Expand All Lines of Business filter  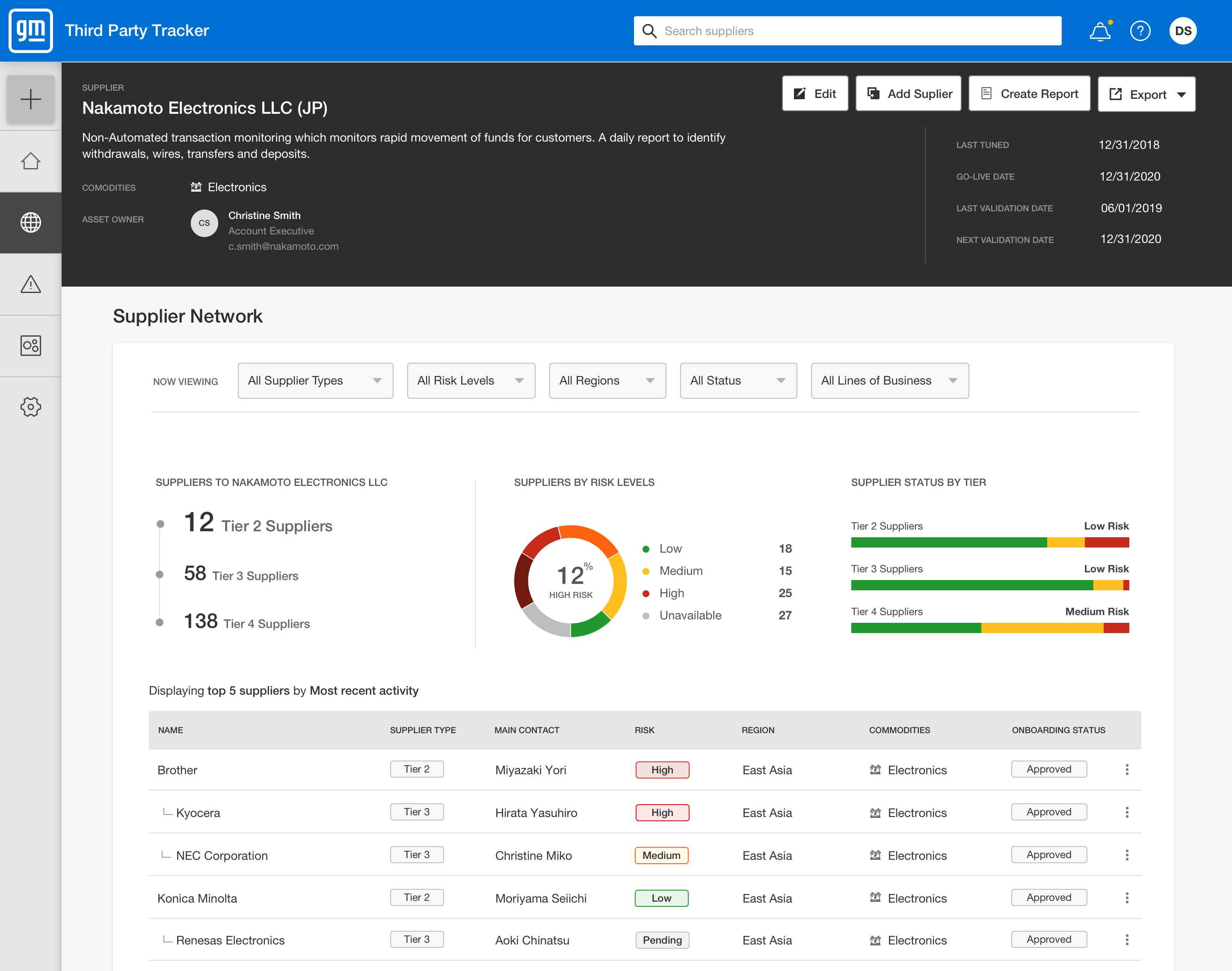coord(890,380)
